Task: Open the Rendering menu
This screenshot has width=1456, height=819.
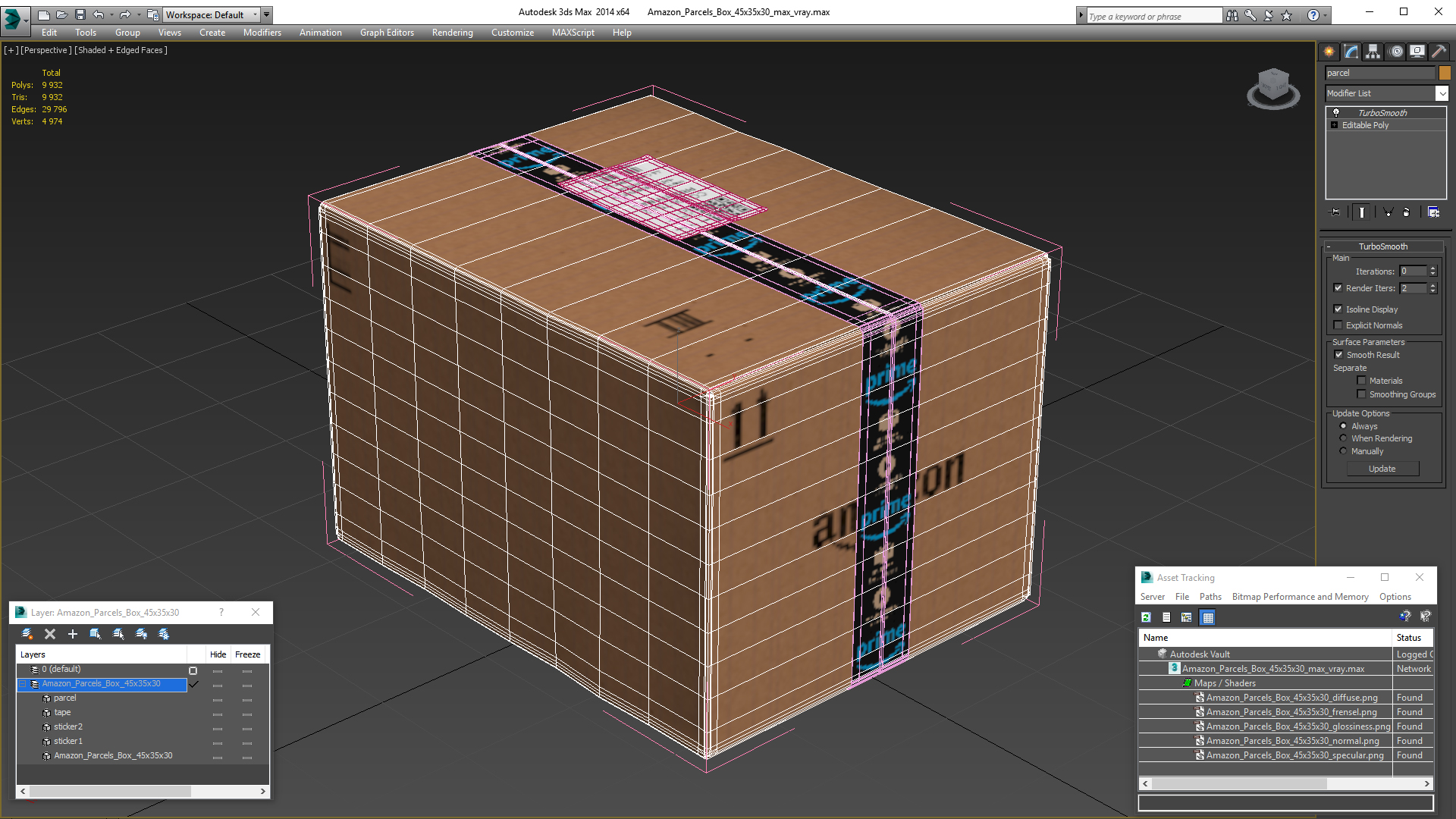Action: pyautogui.click(x=452, y=33)
